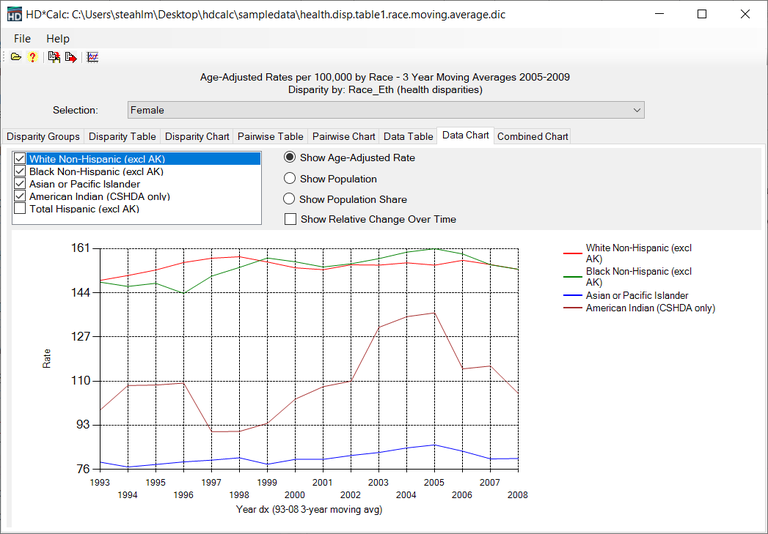Open the File menu
The width and height of the screenshot is (768, 534).
[x=22, y=38]
